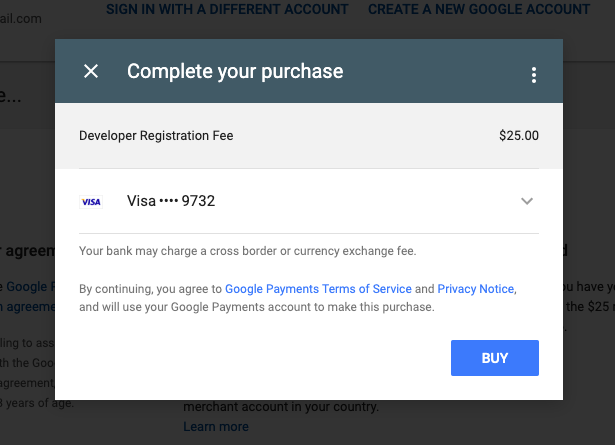
Task: Click the partially hidden agreement link on left
Action: (x=27, y=307)
